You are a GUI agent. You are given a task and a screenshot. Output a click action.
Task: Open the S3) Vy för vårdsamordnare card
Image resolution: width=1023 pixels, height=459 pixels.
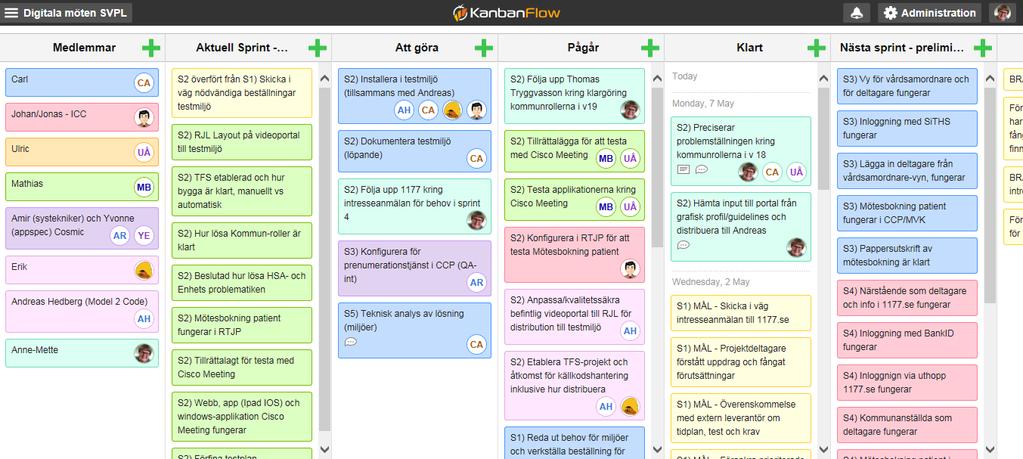pyautogui.click(x=907, y=86)
